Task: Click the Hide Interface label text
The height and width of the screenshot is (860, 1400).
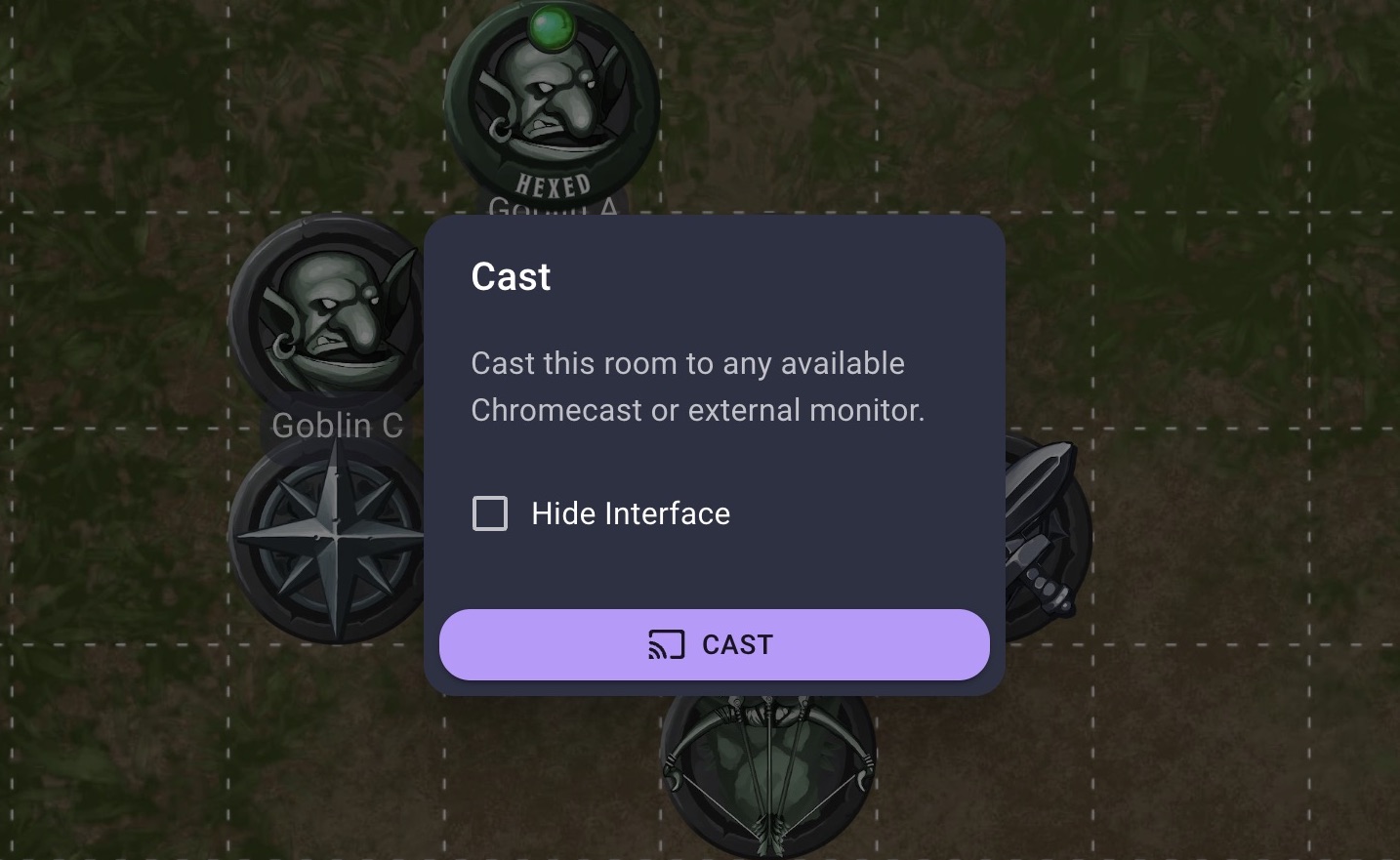Action: click(631, 513)
